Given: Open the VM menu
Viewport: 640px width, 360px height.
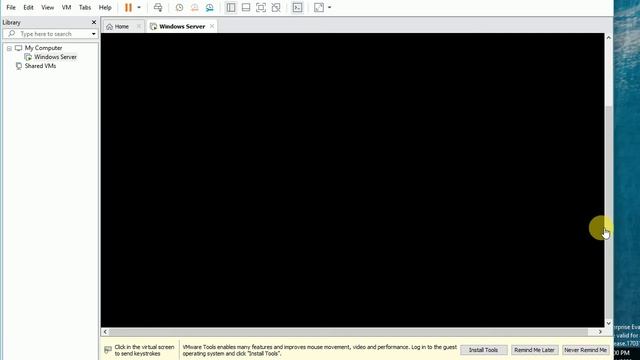Looking at the screenshot, I should 66,7.
